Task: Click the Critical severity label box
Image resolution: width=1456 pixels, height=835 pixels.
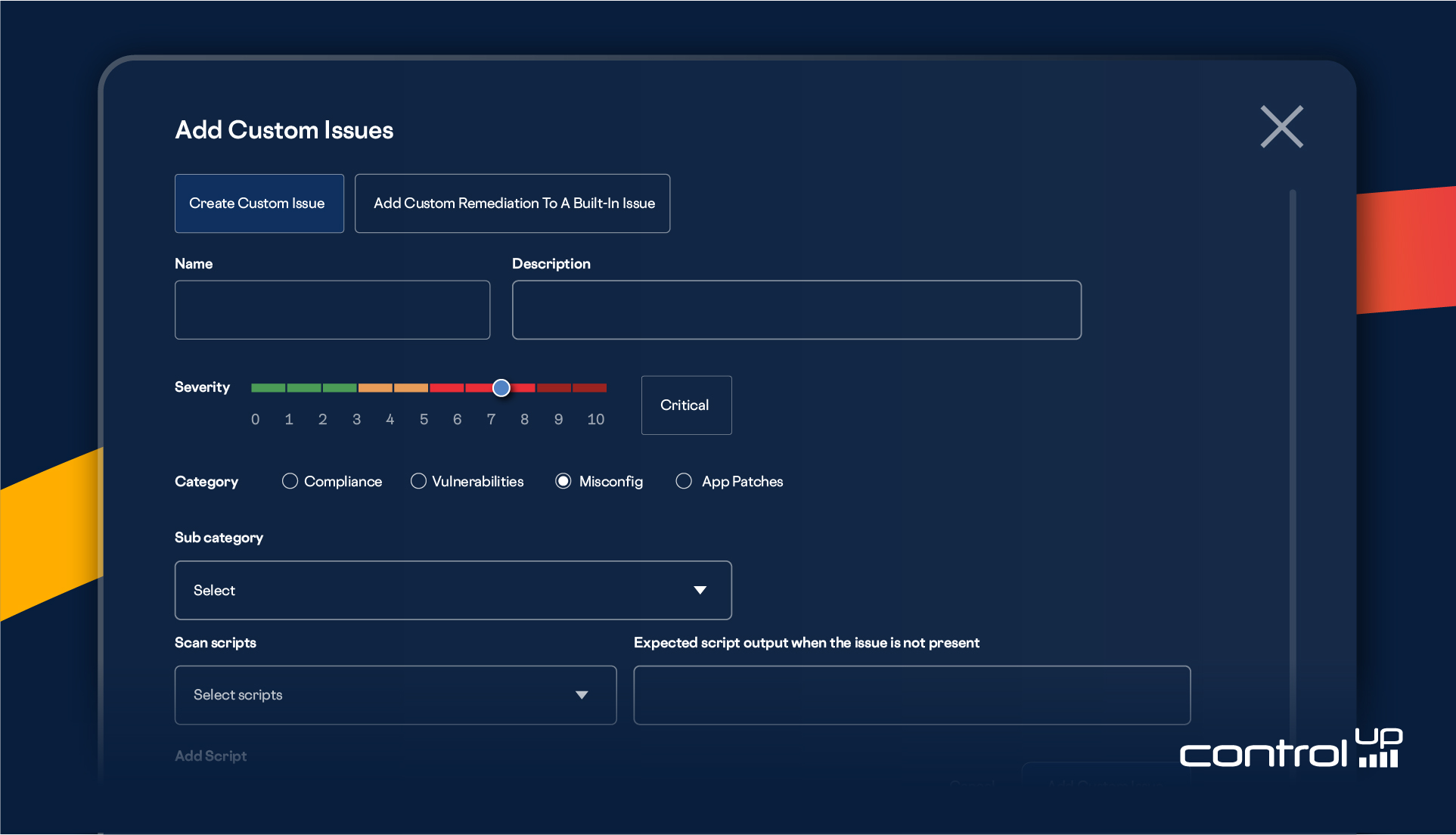Action: click(686, 405)
